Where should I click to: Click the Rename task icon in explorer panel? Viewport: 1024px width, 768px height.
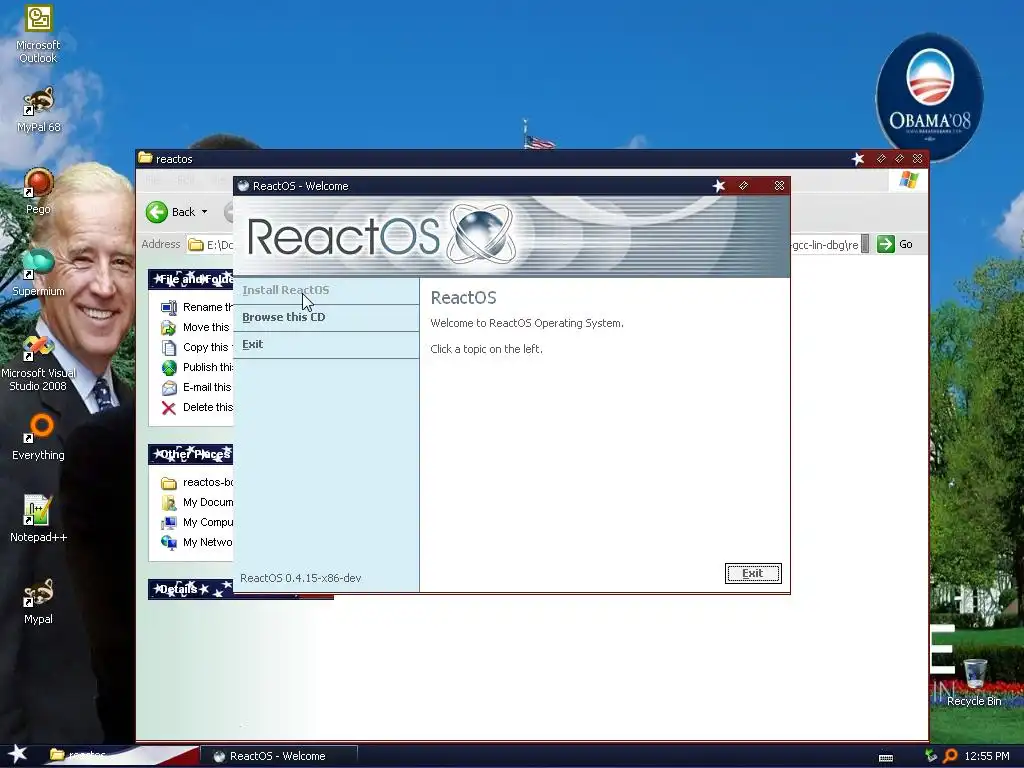point(168,307)
